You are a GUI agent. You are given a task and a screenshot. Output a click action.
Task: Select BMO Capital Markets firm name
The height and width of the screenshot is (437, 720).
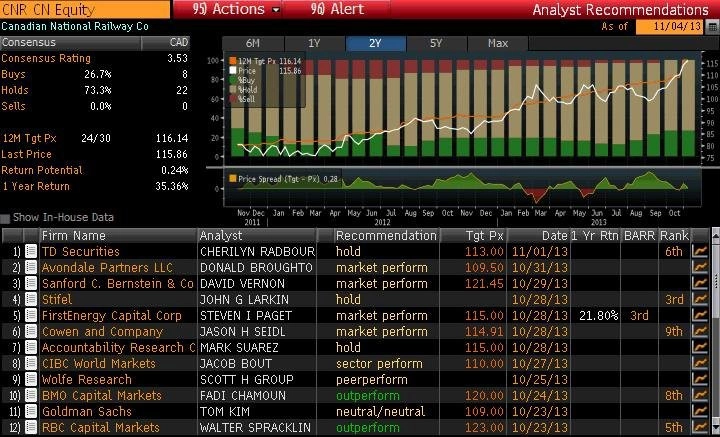(x=101, y=395)
